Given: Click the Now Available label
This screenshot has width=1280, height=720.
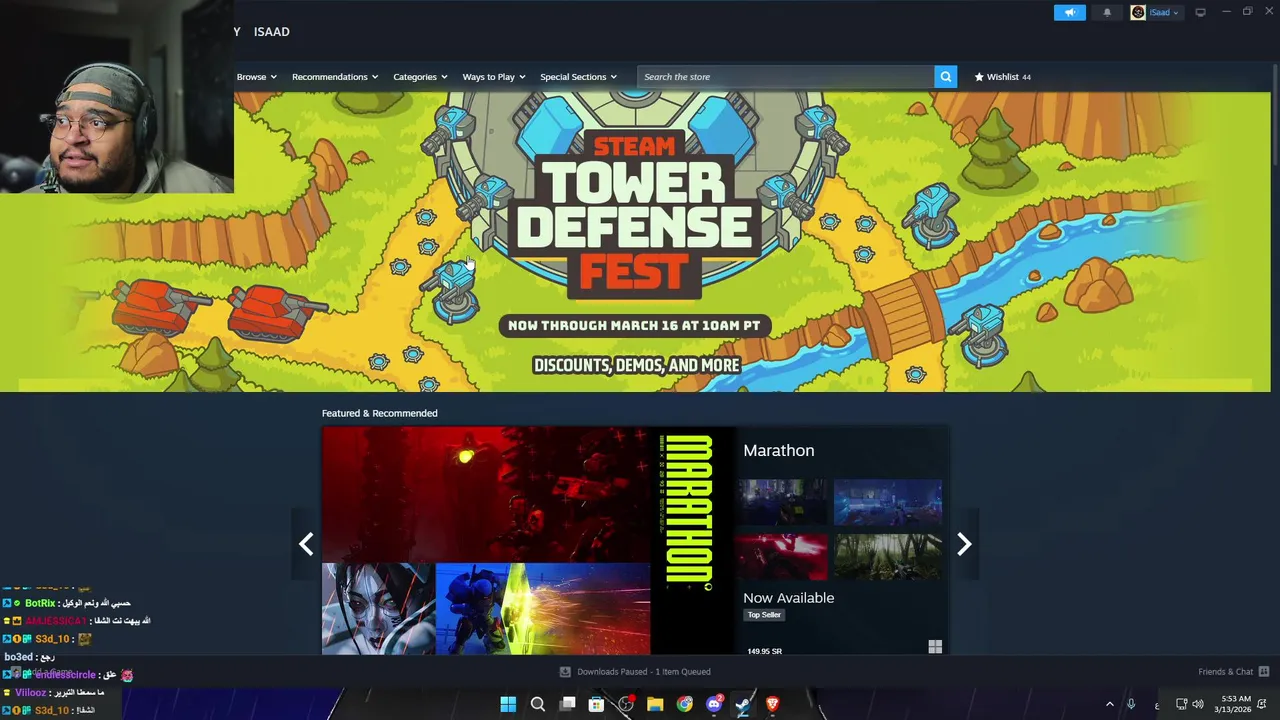Looking at the screenshot, I should (x=788, y=598).
